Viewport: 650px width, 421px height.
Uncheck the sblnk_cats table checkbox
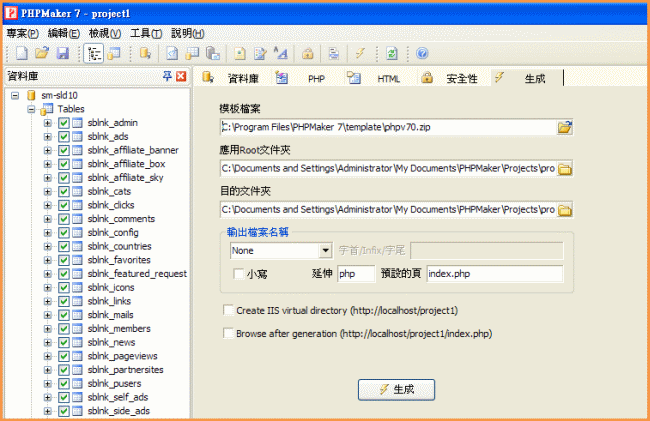click(x=63, y=191)
